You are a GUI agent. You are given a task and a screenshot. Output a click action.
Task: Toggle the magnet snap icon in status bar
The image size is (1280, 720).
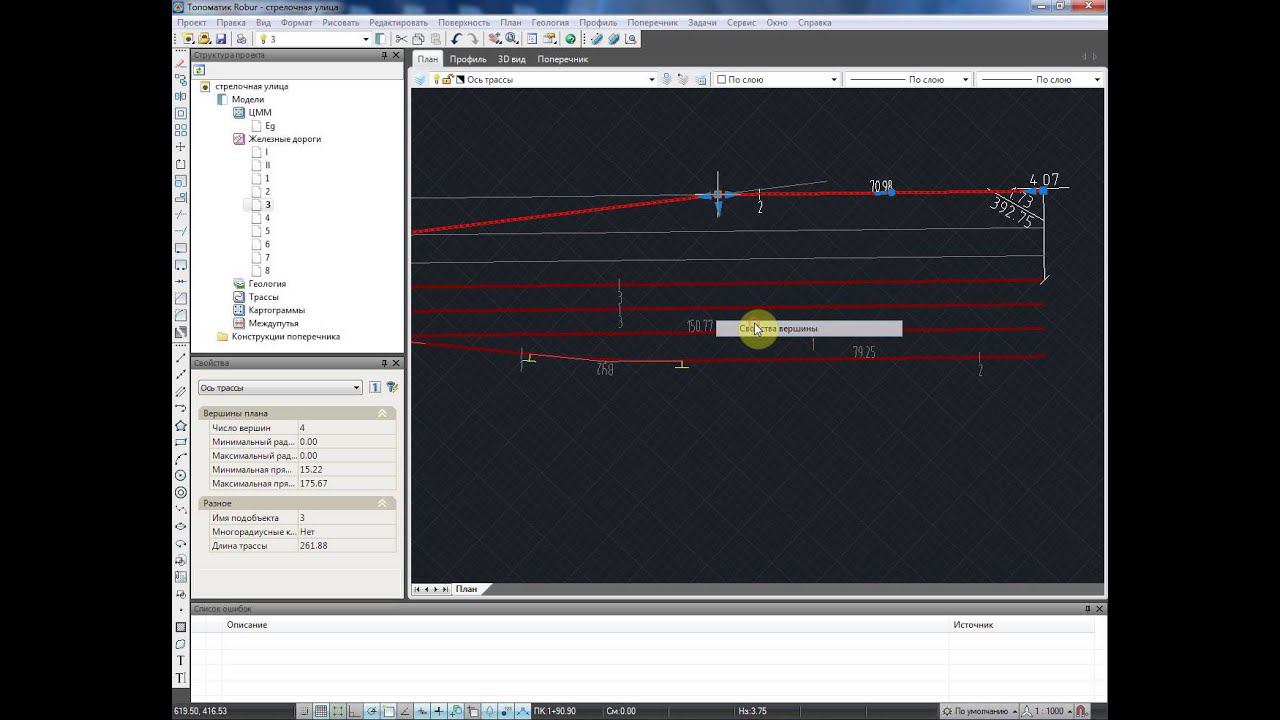point(1082,711)
